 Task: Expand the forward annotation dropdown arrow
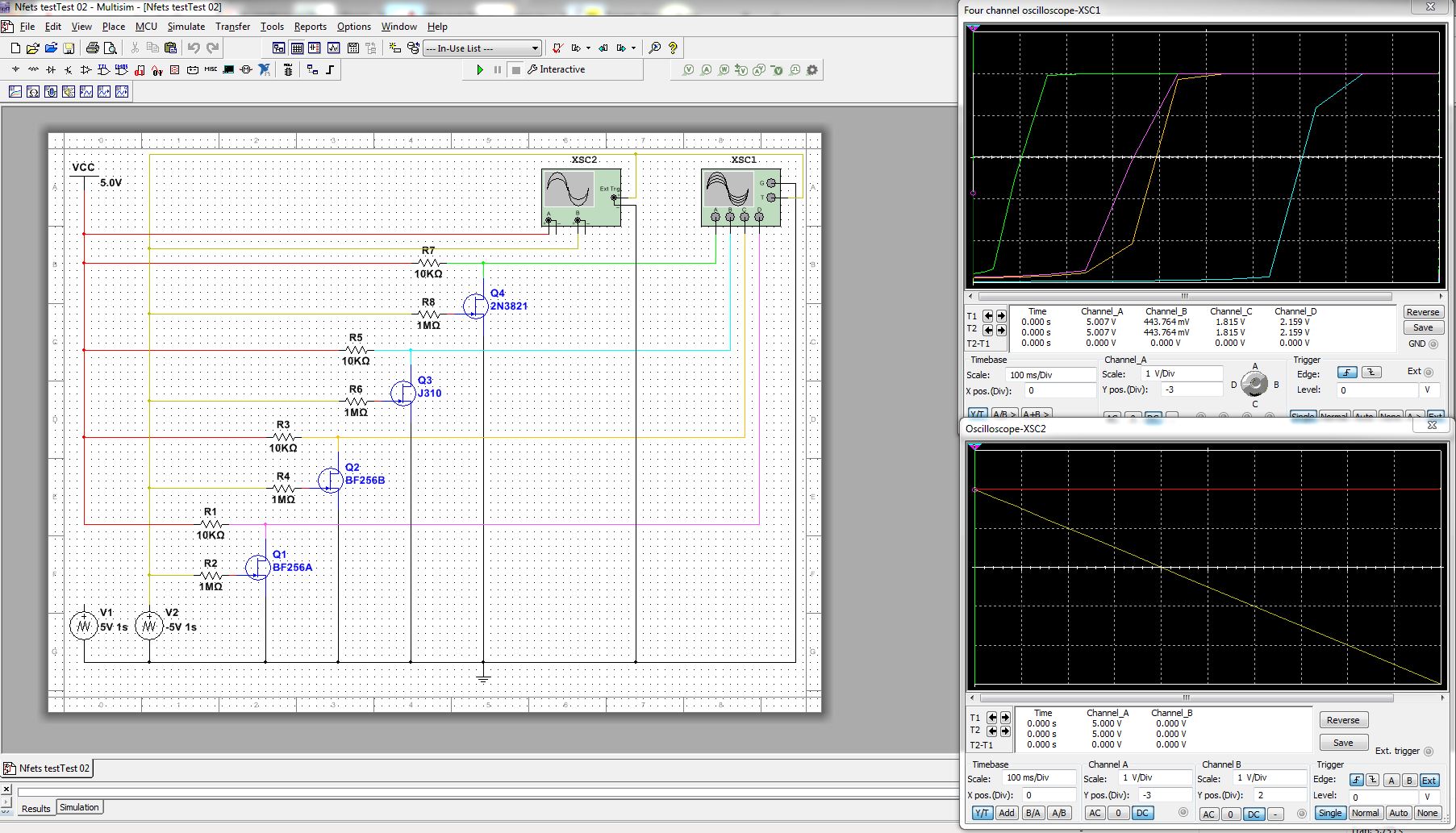633,48
